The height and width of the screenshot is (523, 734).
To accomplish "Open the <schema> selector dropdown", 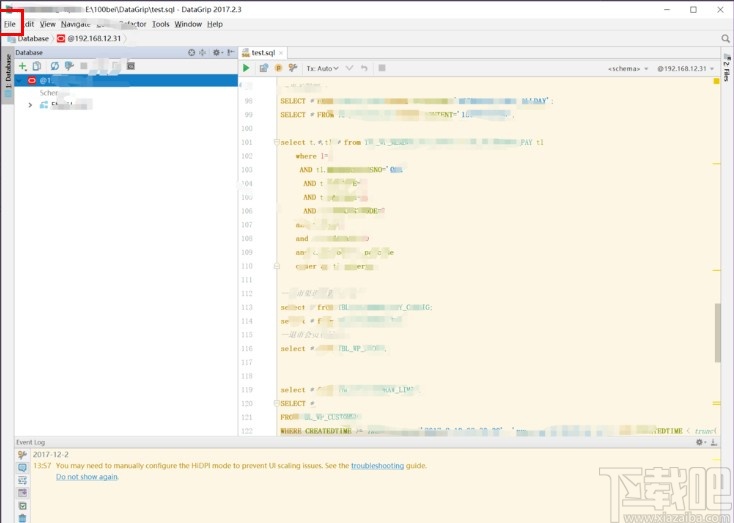I will (628, 69).
